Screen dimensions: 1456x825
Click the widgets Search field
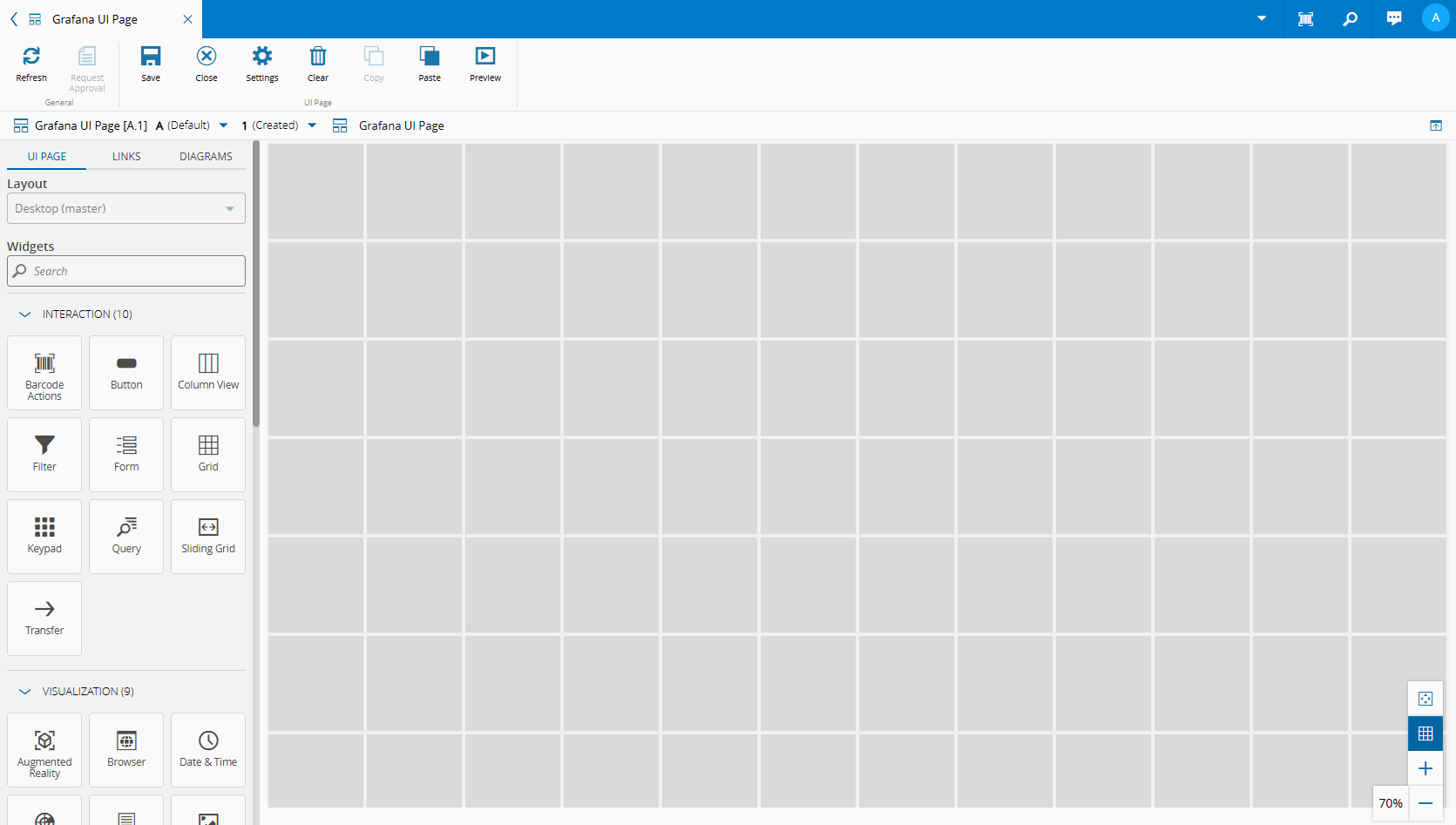click(126, 271)
